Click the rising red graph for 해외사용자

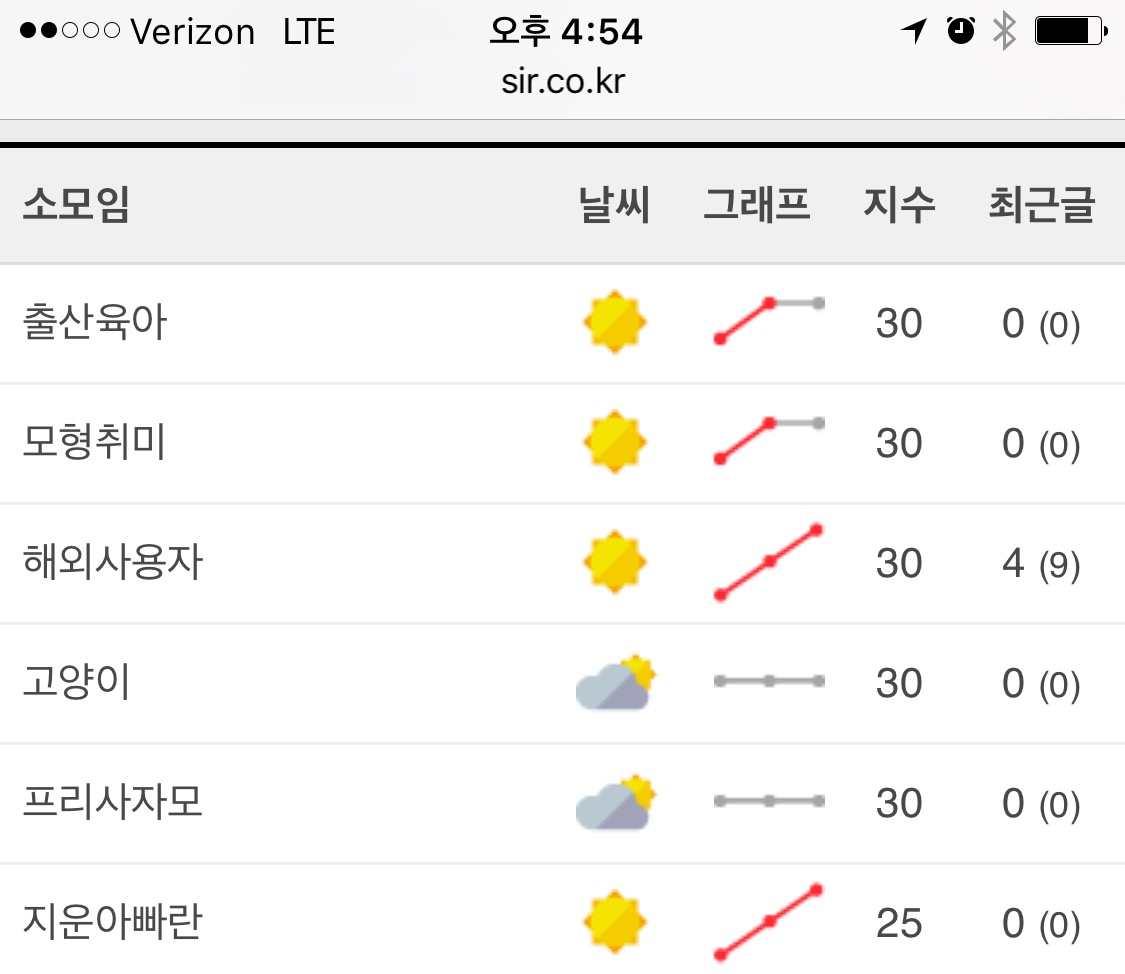pos(768,562)
